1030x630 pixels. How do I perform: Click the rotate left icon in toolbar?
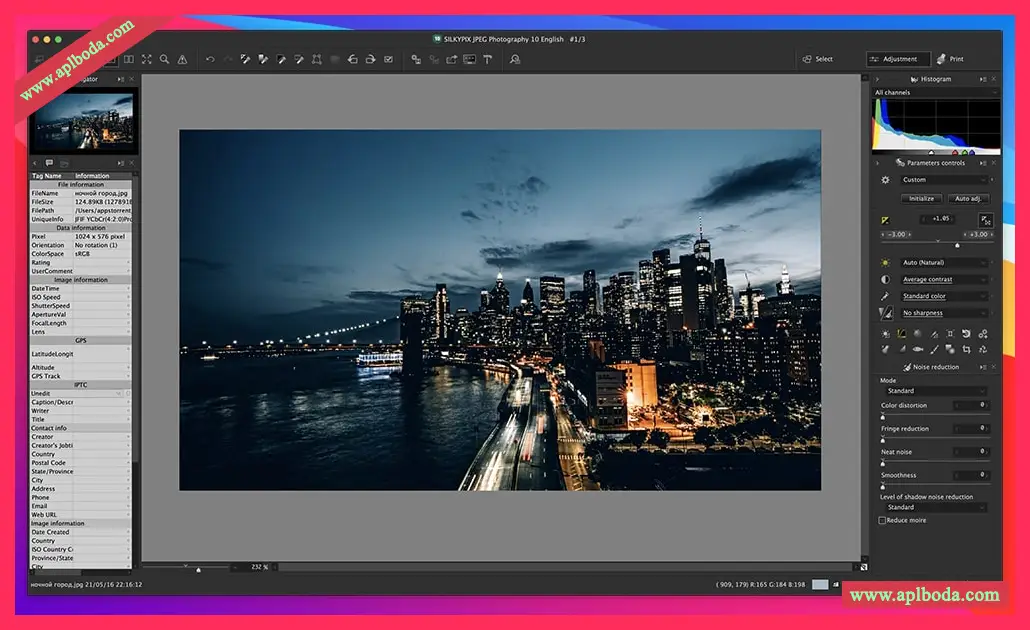[352, 60]
